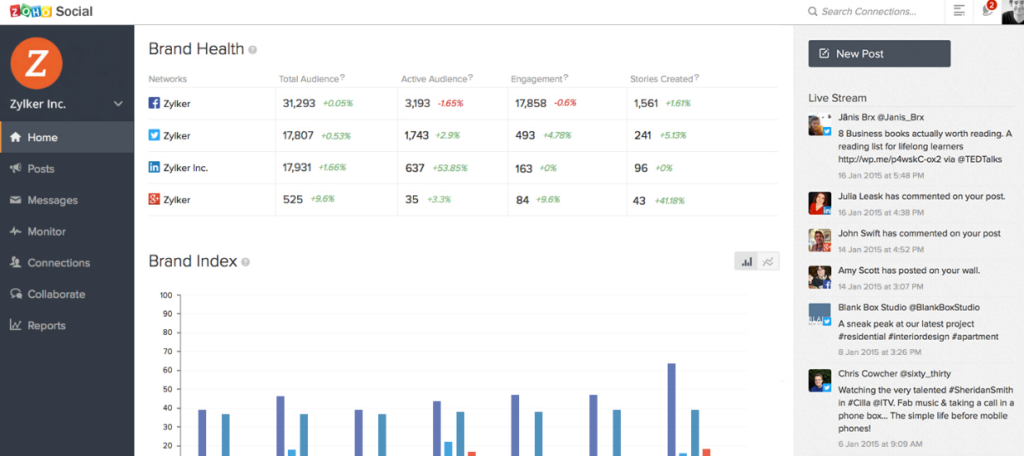Click help mark beside Stories Created

[x=697, y=78]
